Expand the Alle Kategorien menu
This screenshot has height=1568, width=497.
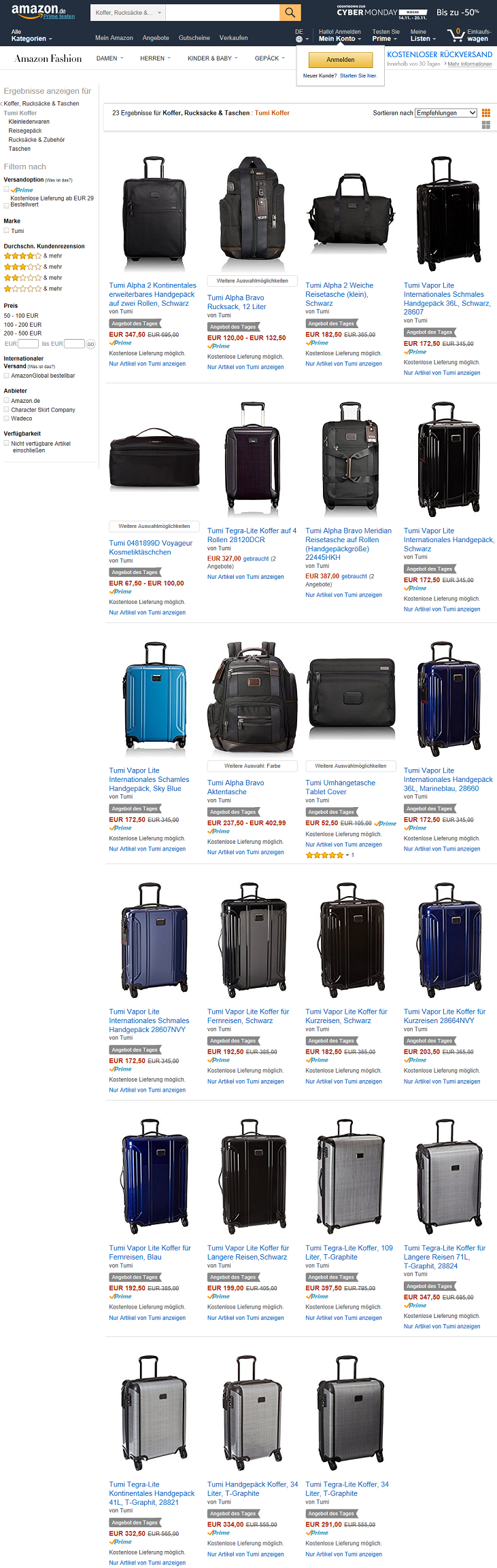point(31,35)
